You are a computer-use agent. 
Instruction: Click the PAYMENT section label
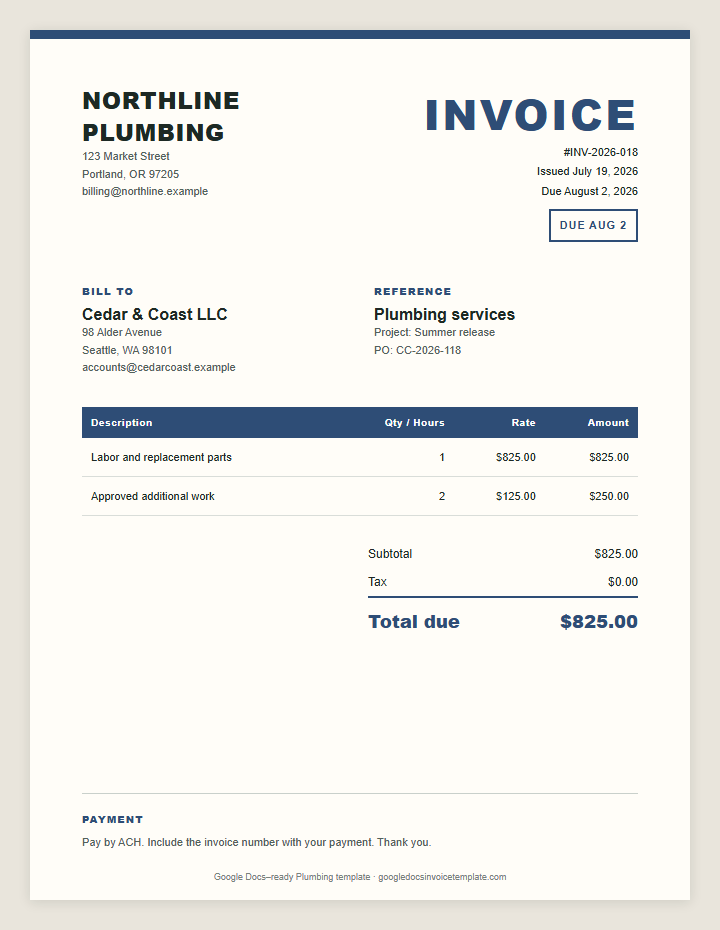pos(113,819)
